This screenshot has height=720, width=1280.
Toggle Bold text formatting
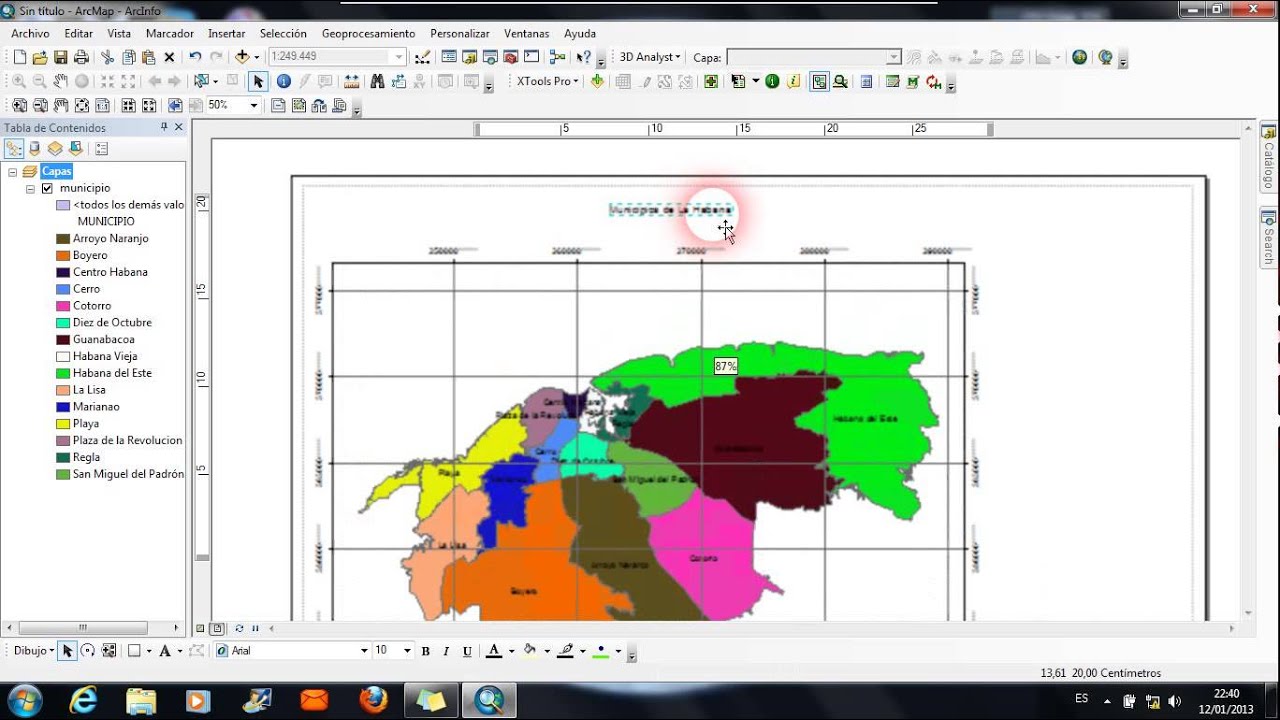[x=425, y=651]
